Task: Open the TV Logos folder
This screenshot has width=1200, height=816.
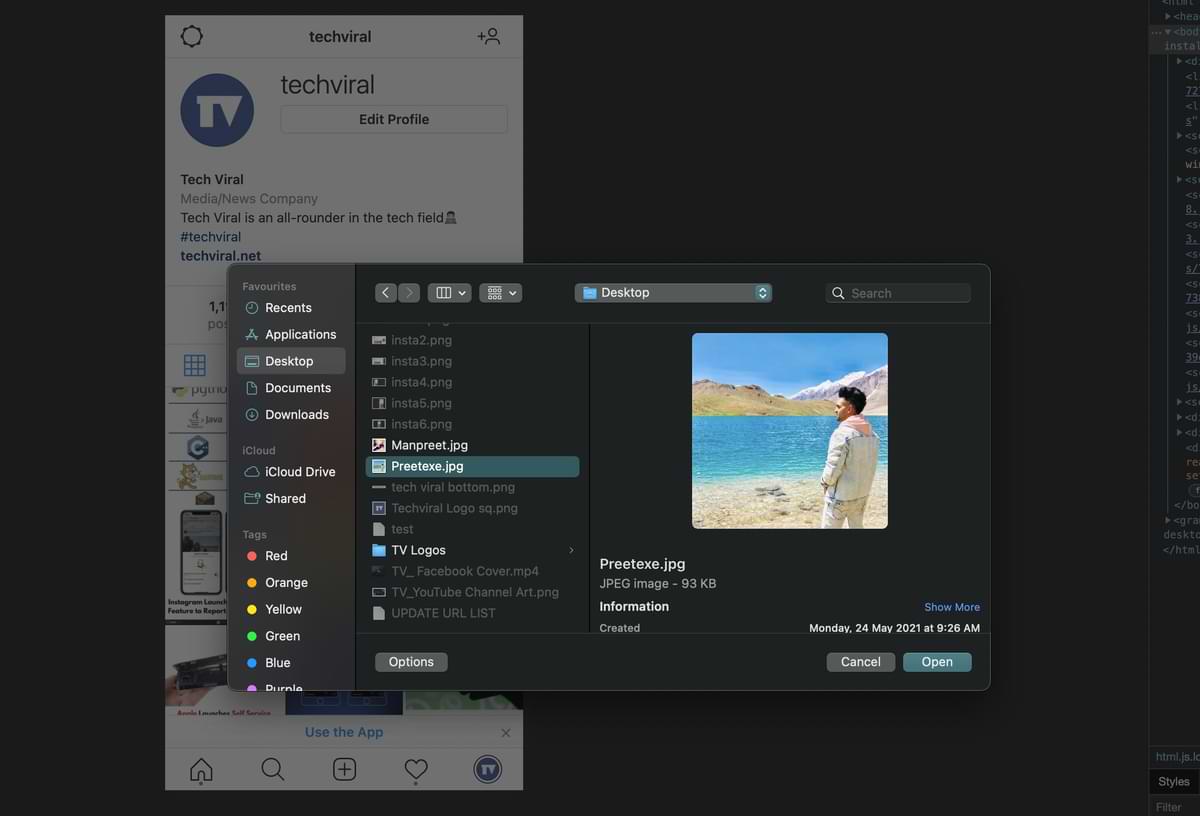Action: (472, 550)
